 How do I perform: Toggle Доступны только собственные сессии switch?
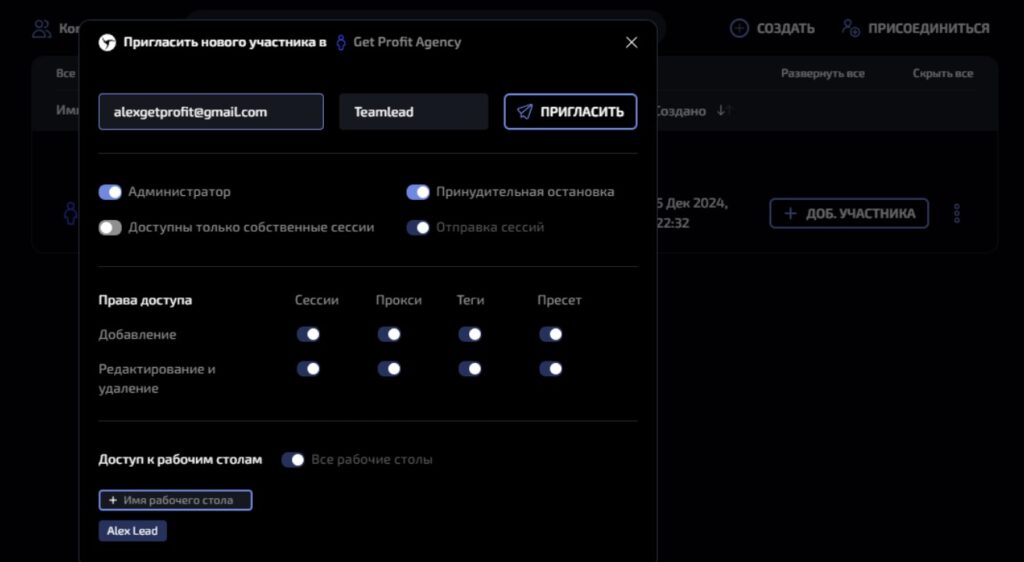110,227
